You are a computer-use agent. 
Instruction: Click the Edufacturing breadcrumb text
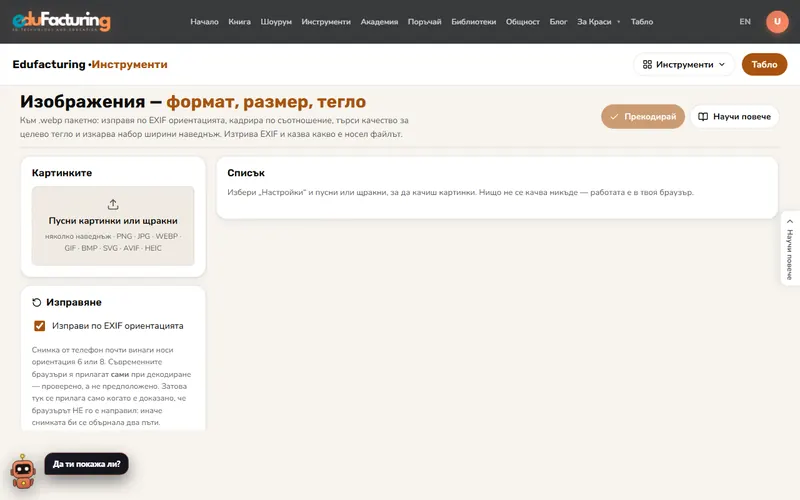[x=49, y=64]
